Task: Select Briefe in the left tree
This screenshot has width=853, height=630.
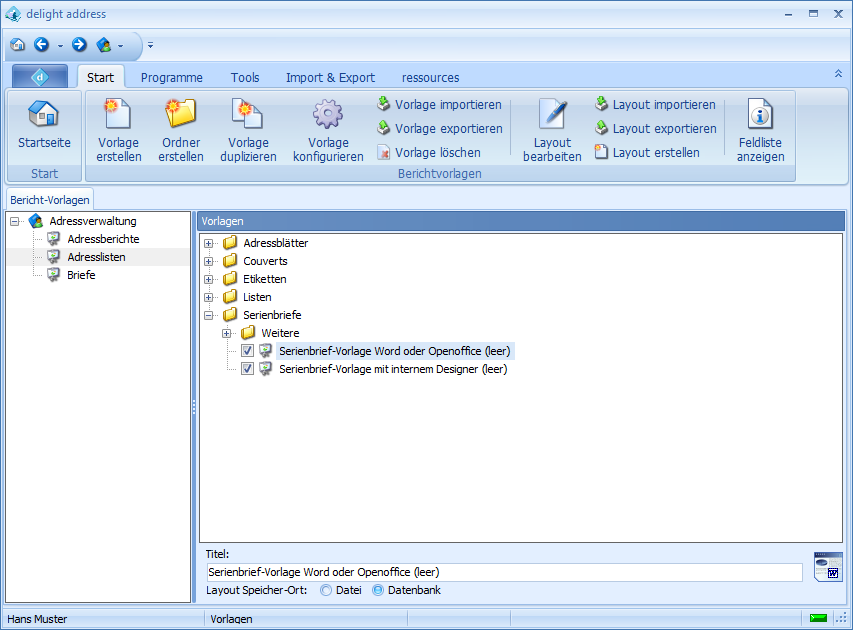Action: [x=81, y=275]
